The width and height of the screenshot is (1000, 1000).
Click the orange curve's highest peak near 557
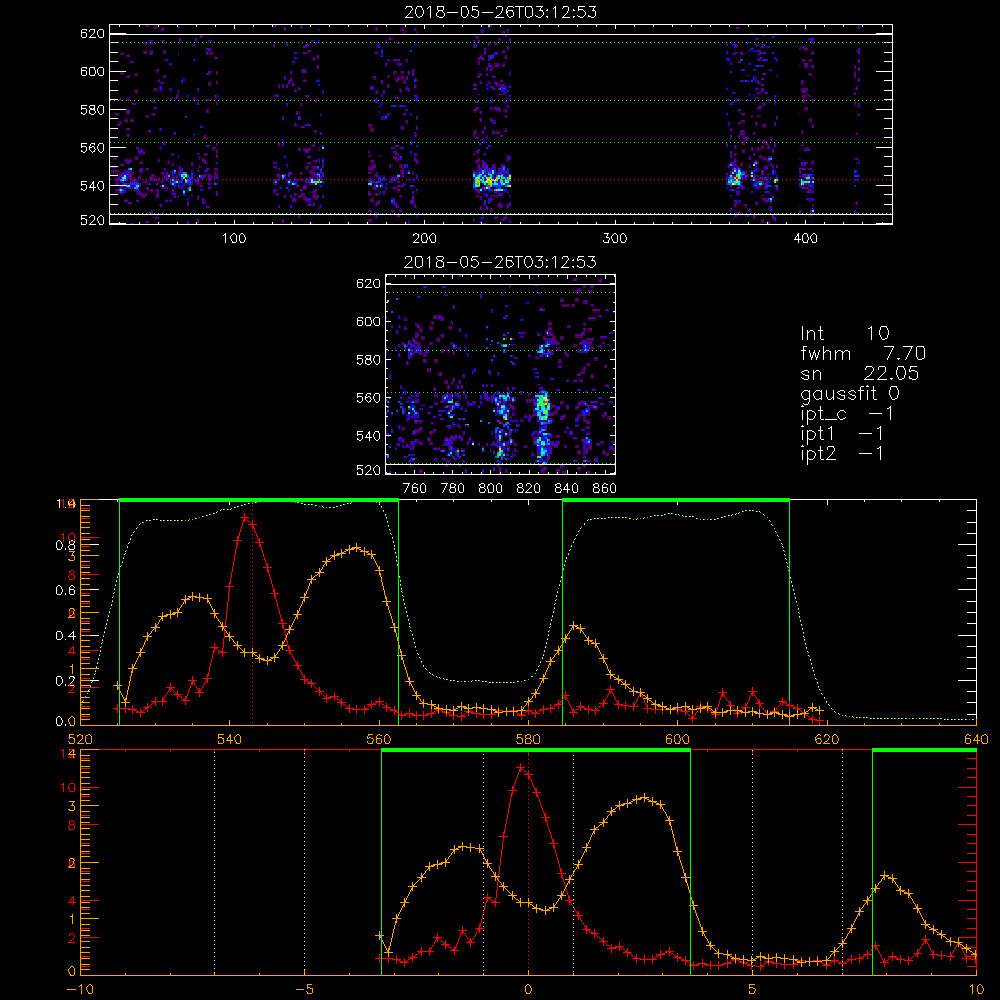357,547
